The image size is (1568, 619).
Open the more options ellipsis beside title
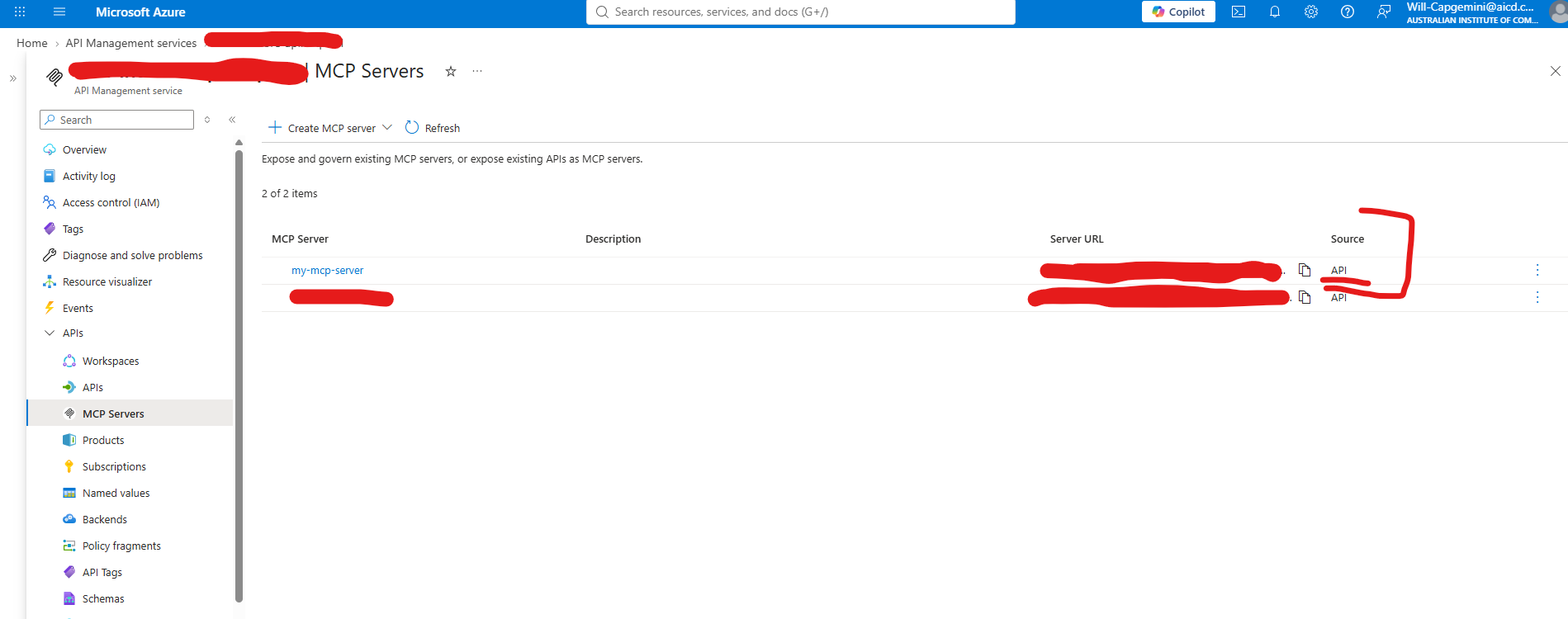point(477,72)
